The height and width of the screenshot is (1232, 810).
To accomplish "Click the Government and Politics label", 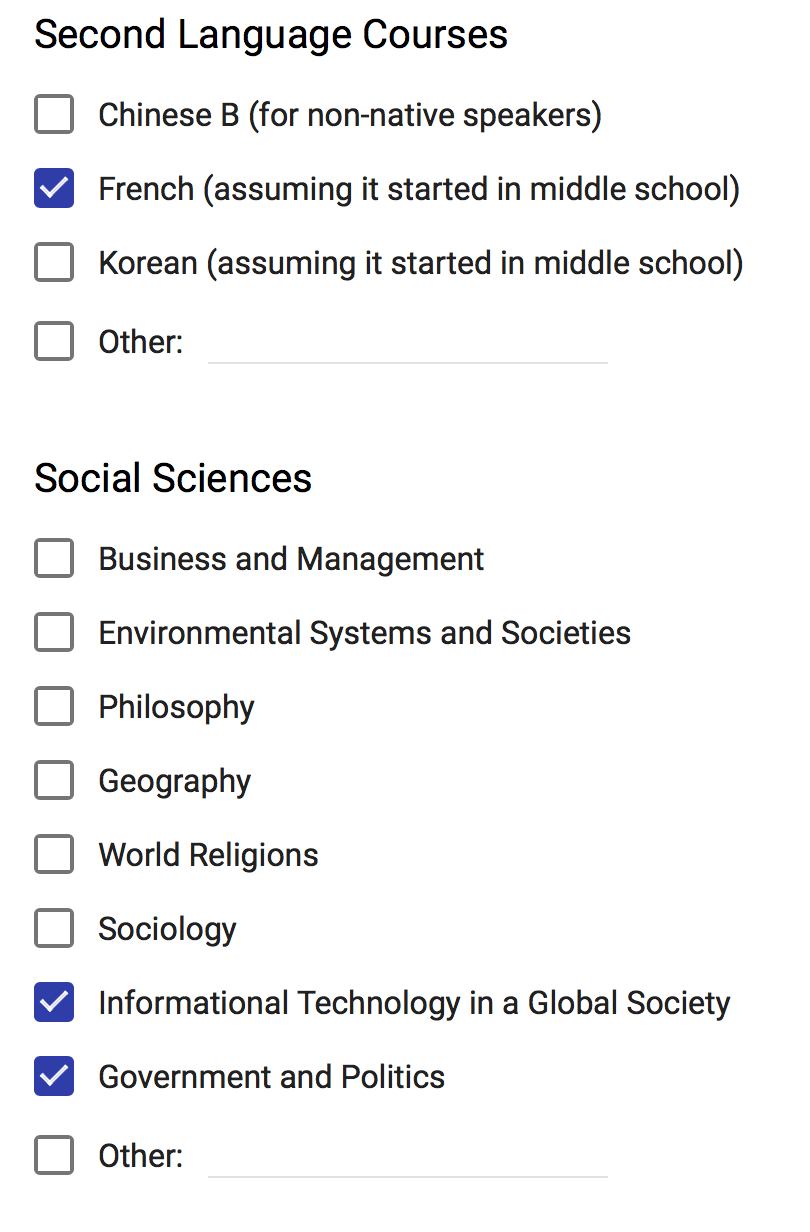I will 271,1076.
